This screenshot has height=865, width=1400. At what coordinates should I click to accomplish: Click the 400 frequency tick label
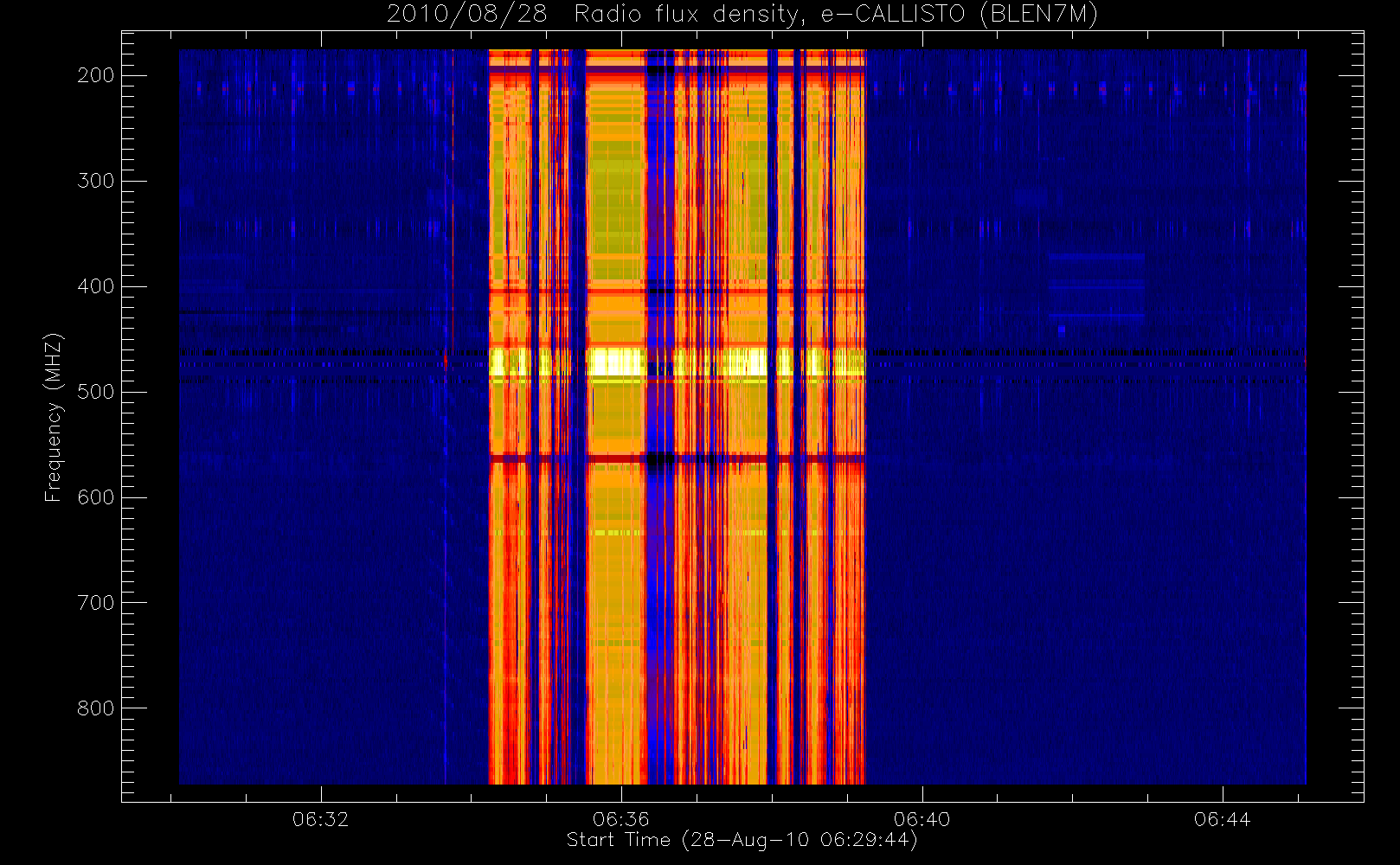pos(96,286)
